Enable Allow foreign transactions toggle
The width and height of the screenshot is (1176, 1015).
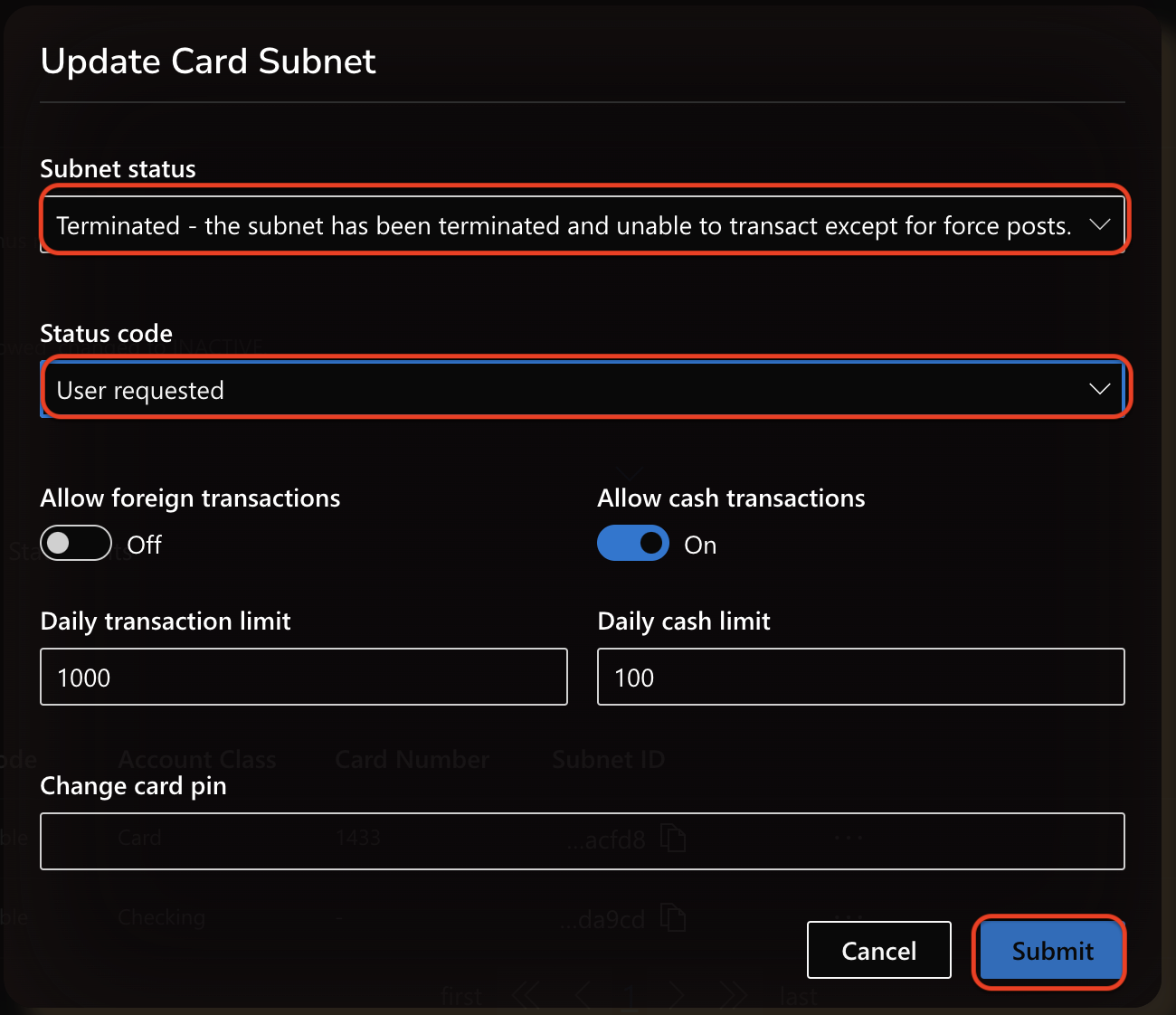(76, 544)
